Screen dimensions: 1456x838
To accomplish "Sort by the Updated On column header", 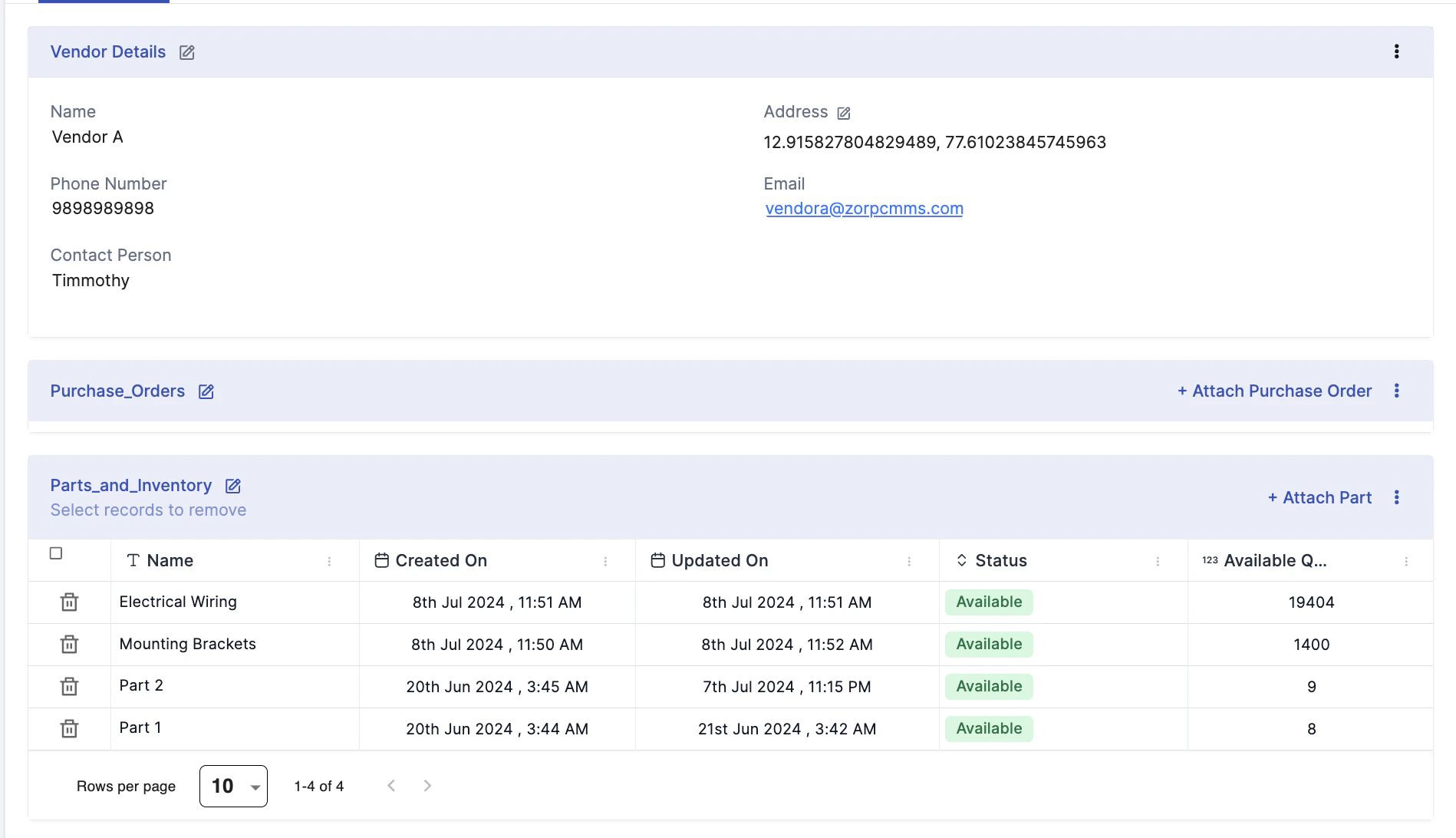I will click(720, 561).
